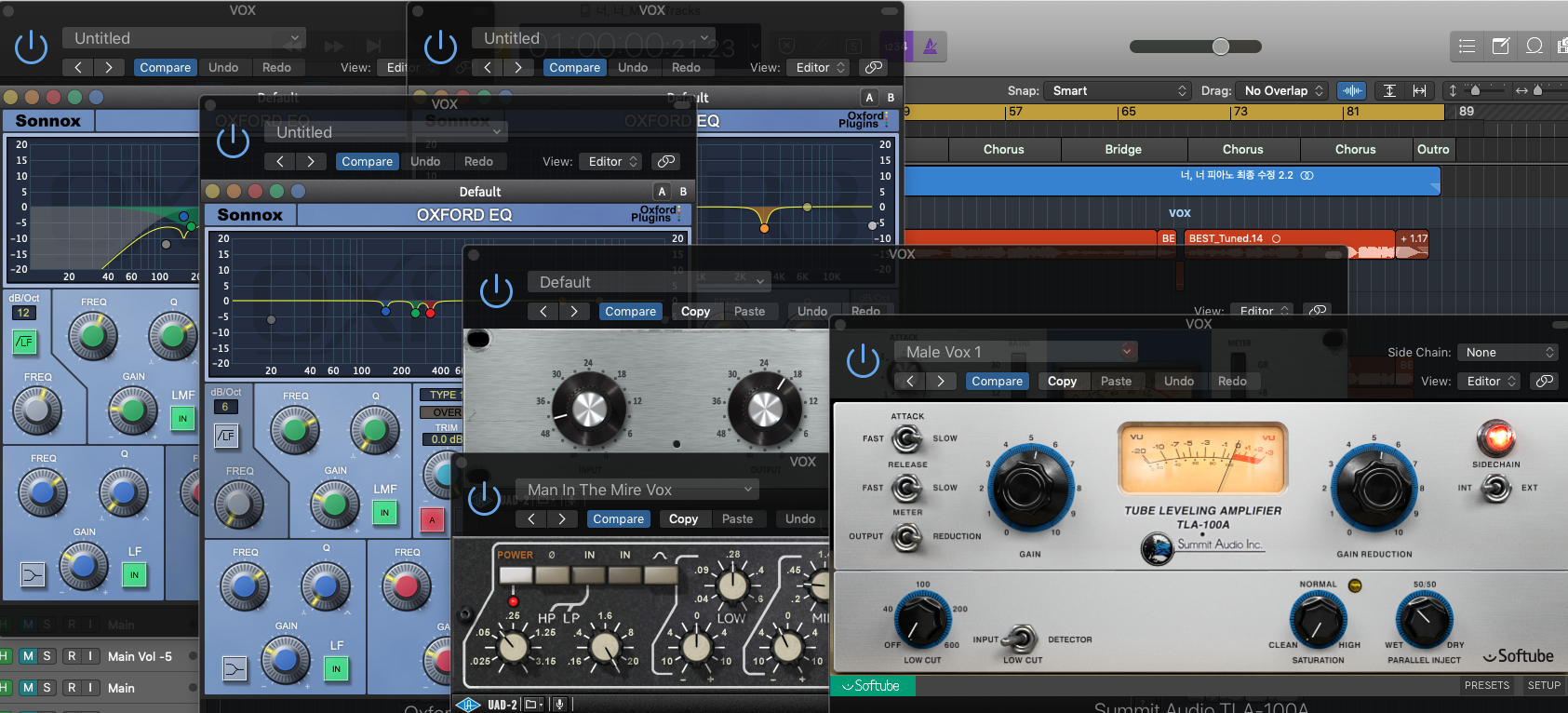Turn off the TLA-100A plugin power button
This screenshot has width=1568, height=713.
point(864,361)
